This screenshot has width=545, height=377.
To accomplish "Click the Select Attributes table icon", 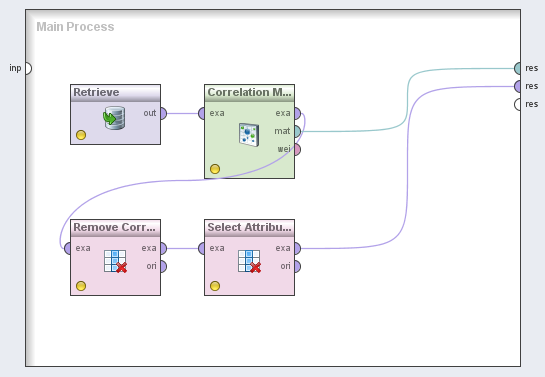I will [x=250, y=261].
